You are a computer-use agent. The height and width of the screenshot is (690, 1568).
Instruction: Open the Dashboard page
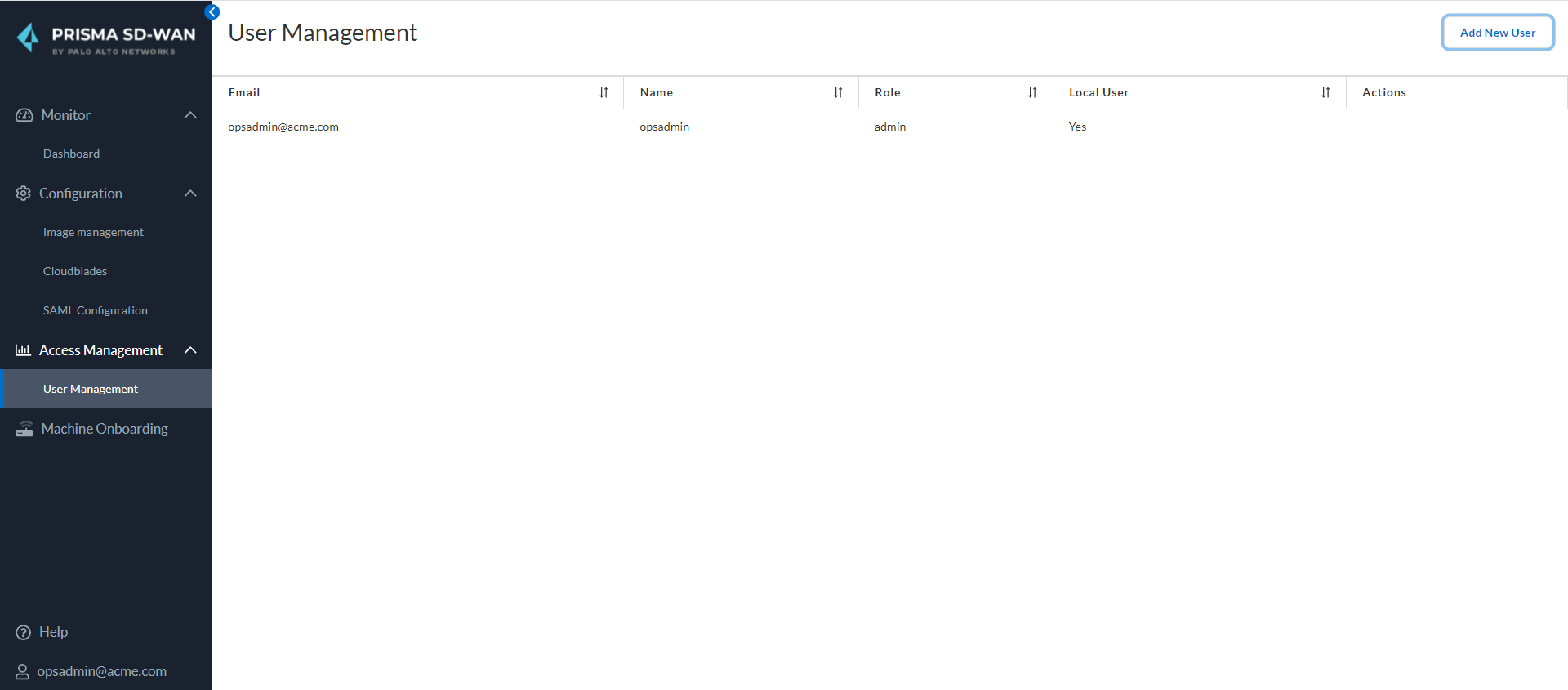point(72,154)
